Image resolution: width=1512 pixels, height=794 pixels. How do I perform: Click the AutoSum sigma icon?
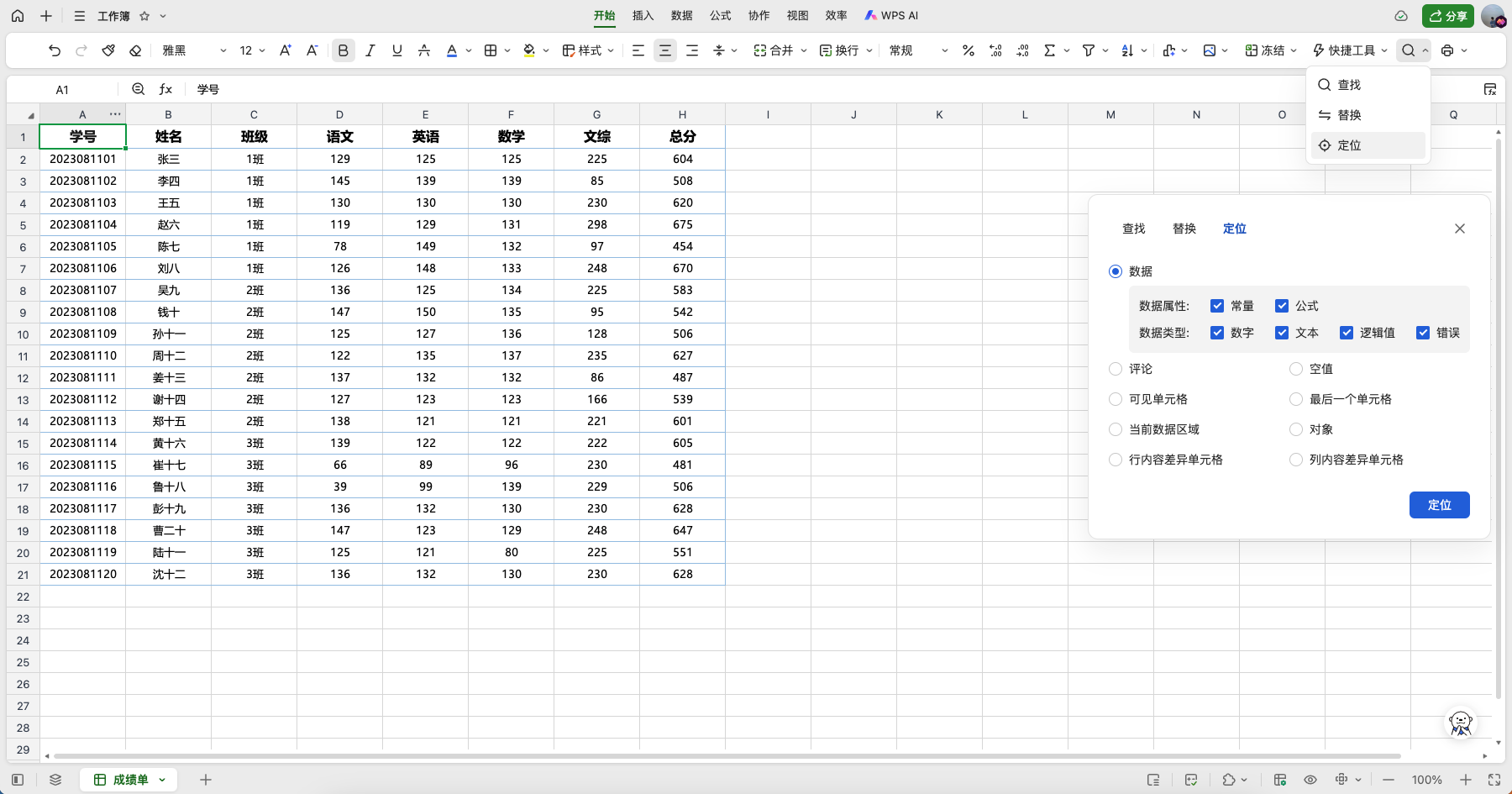click(1049, 50)
